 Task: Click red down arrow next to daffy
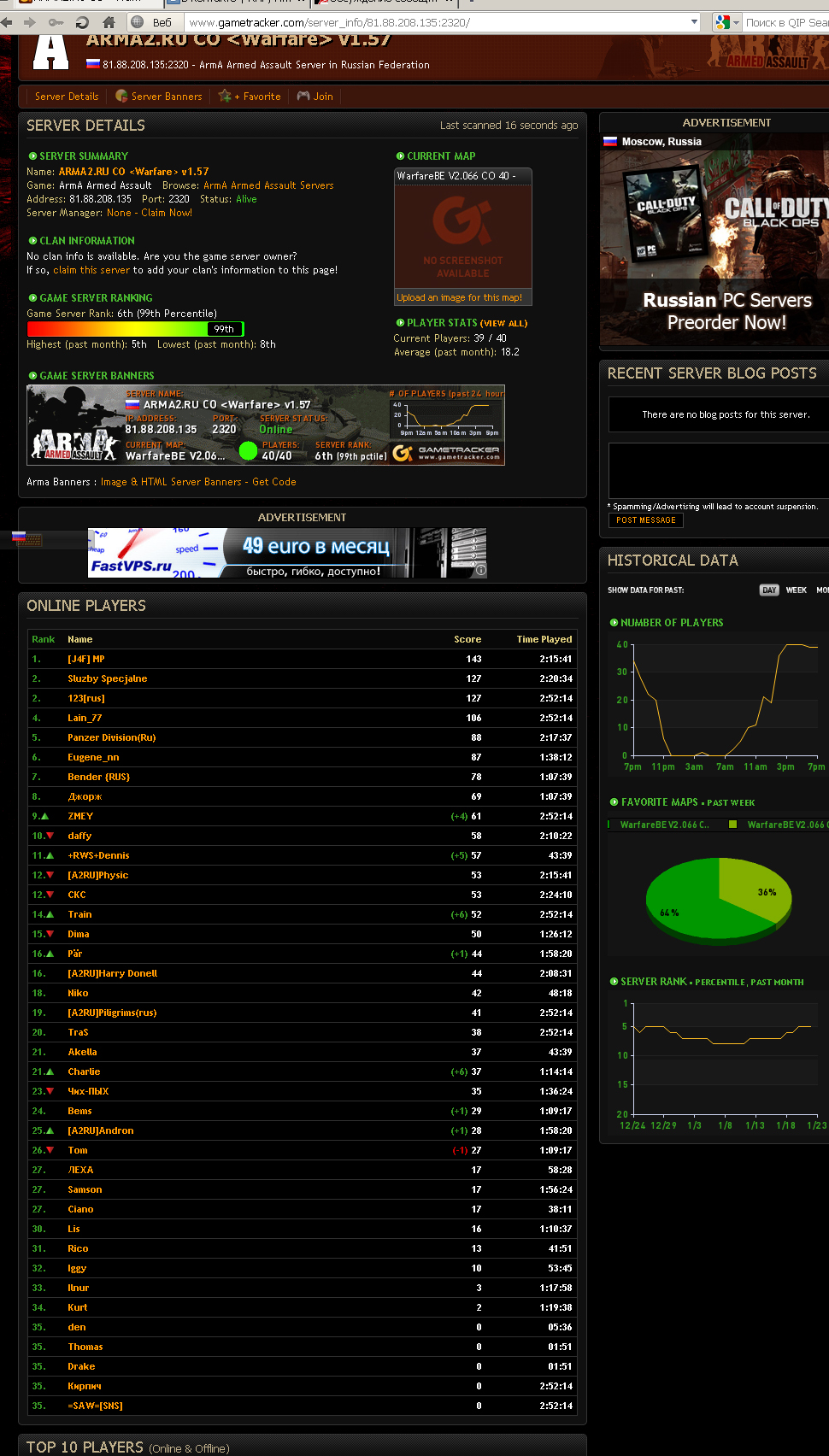(50, 836)
